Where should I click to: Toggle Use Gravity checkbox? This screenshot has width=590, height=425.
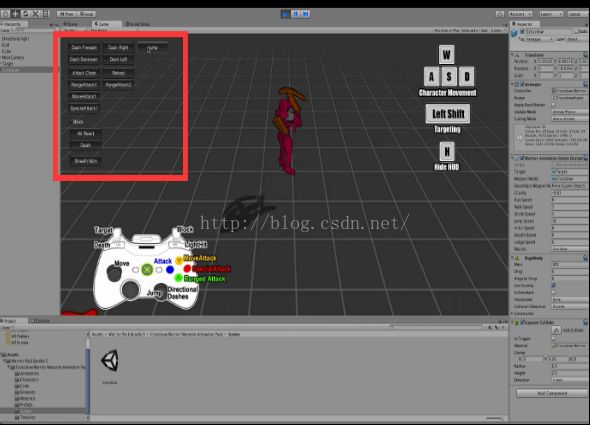554,285
